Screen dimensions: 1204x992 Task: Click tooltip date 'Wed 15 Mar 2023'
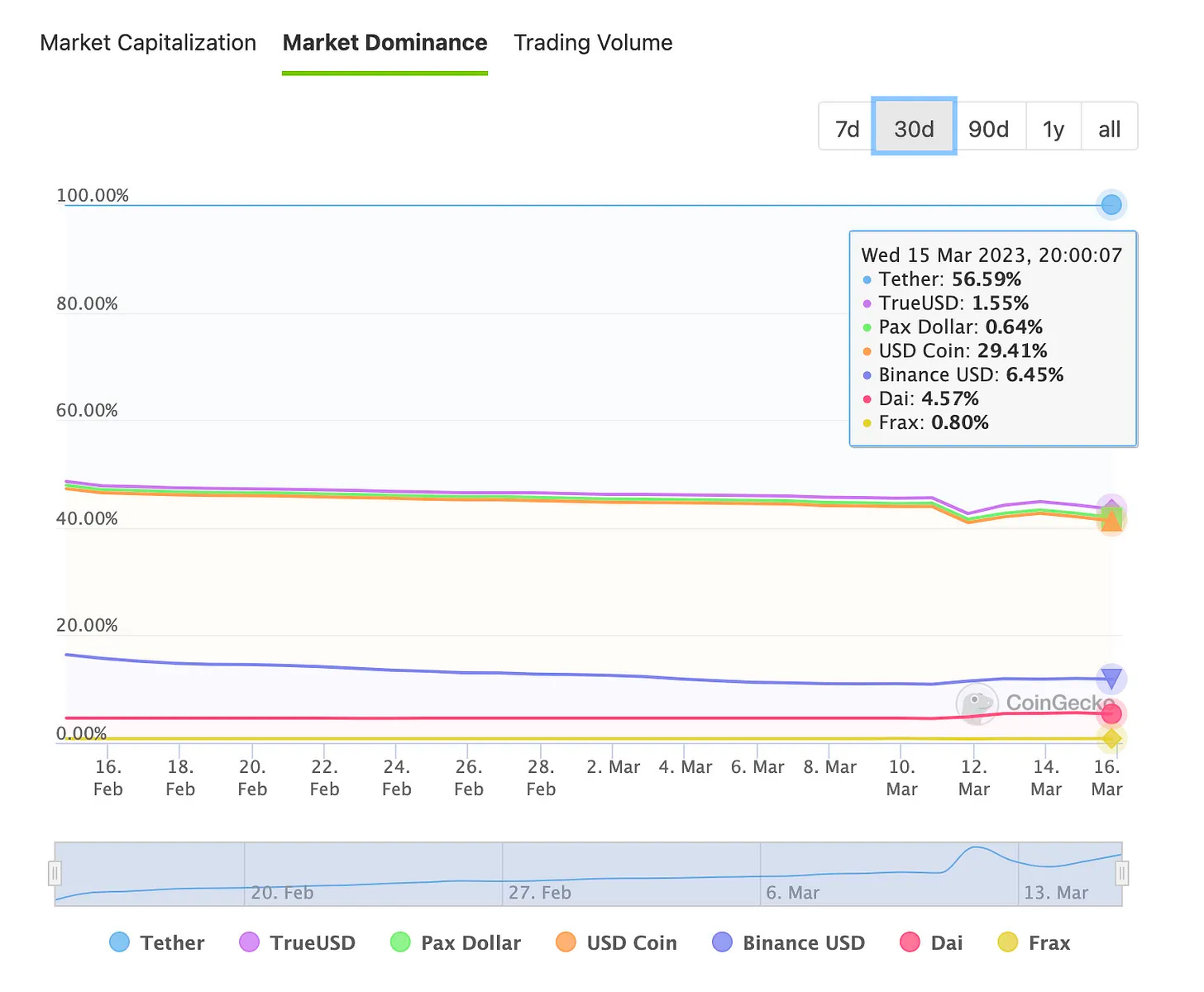pyautogui.click(x=946, y=255)
